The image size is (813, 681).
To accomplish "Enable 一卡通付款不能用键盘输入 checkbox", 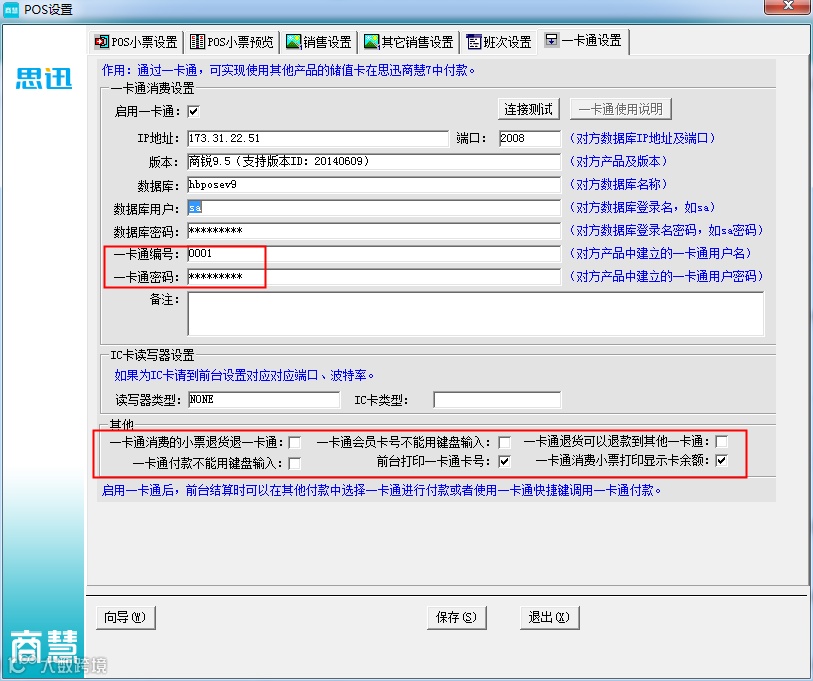I will click(x=295, y=463).
